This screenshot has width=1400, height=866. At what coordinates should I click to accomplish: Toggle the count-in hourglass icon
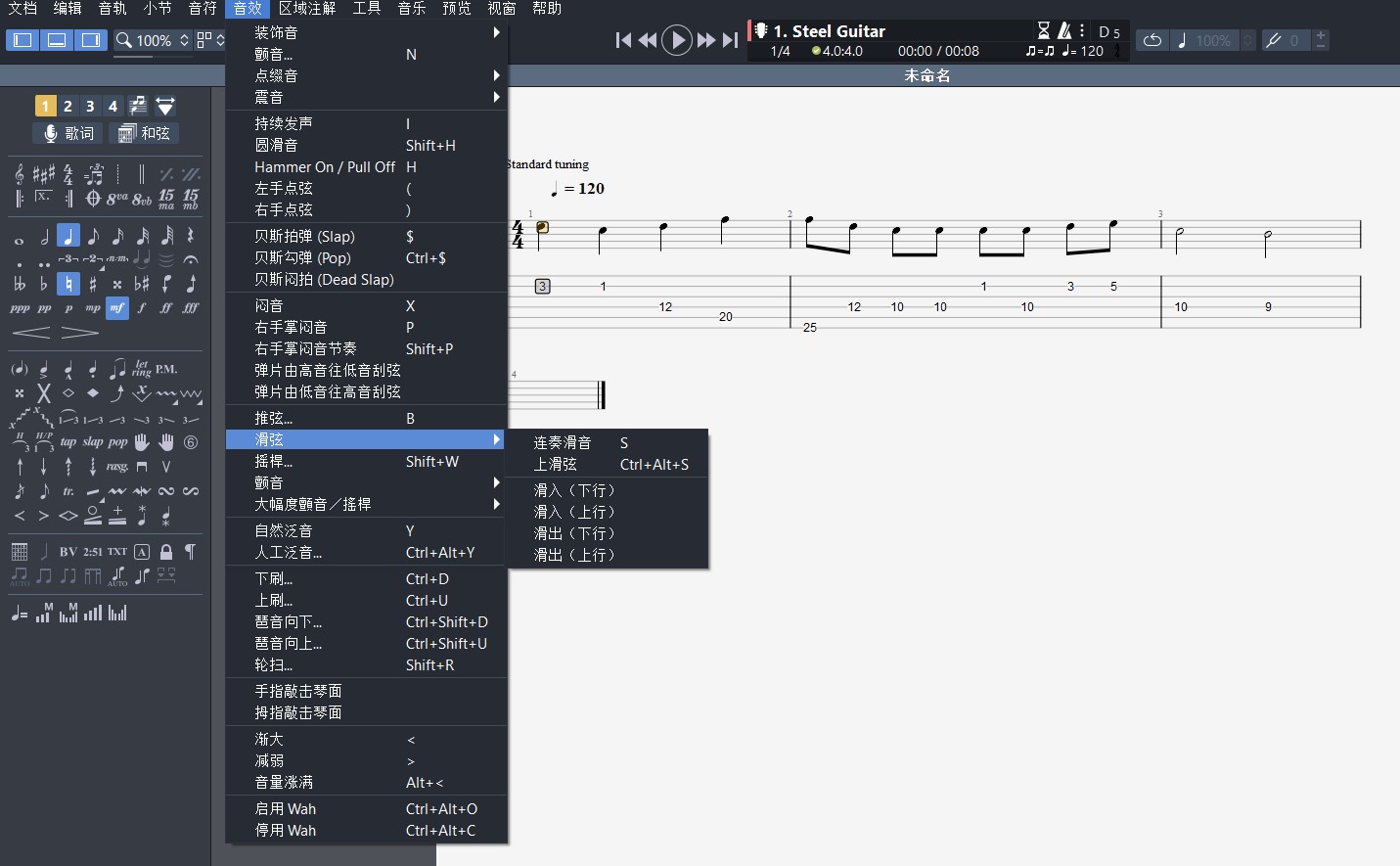coord(1044,31)
